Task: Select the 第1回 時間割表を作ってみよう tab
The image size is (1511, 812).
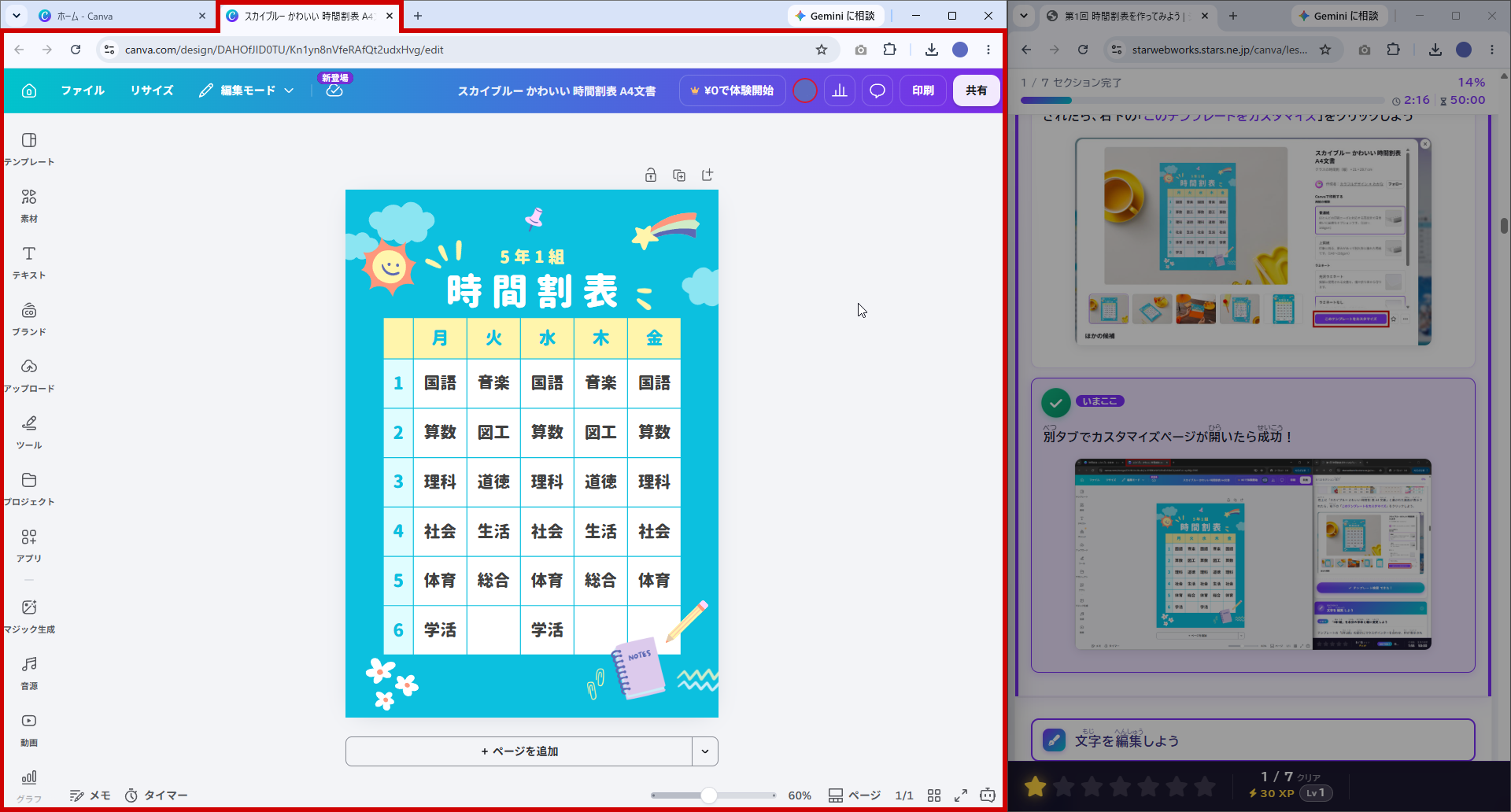Action: click(x=1126, y=16)
